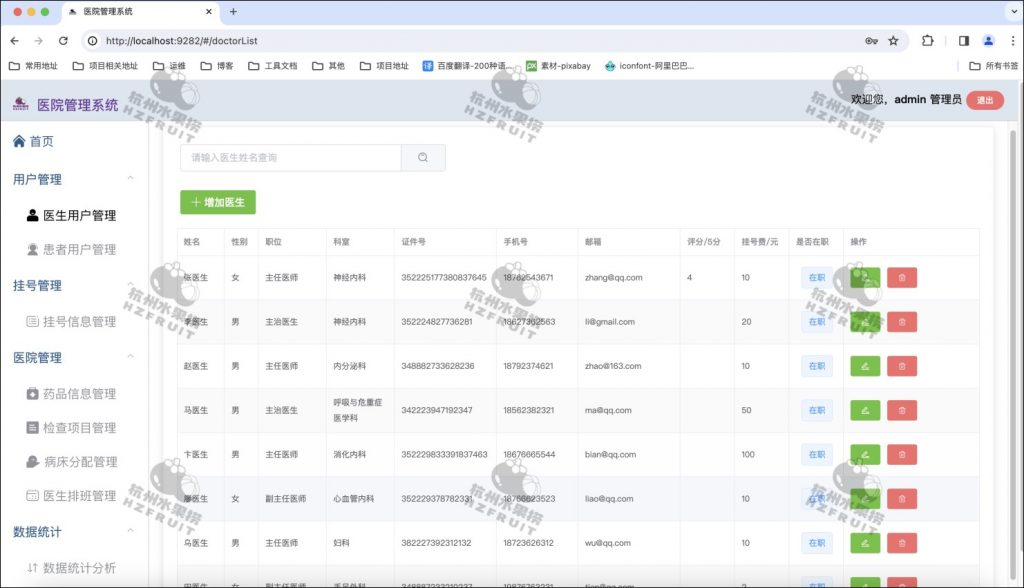
Task: Click the doctor name search input field
Action: click(290, 157)
